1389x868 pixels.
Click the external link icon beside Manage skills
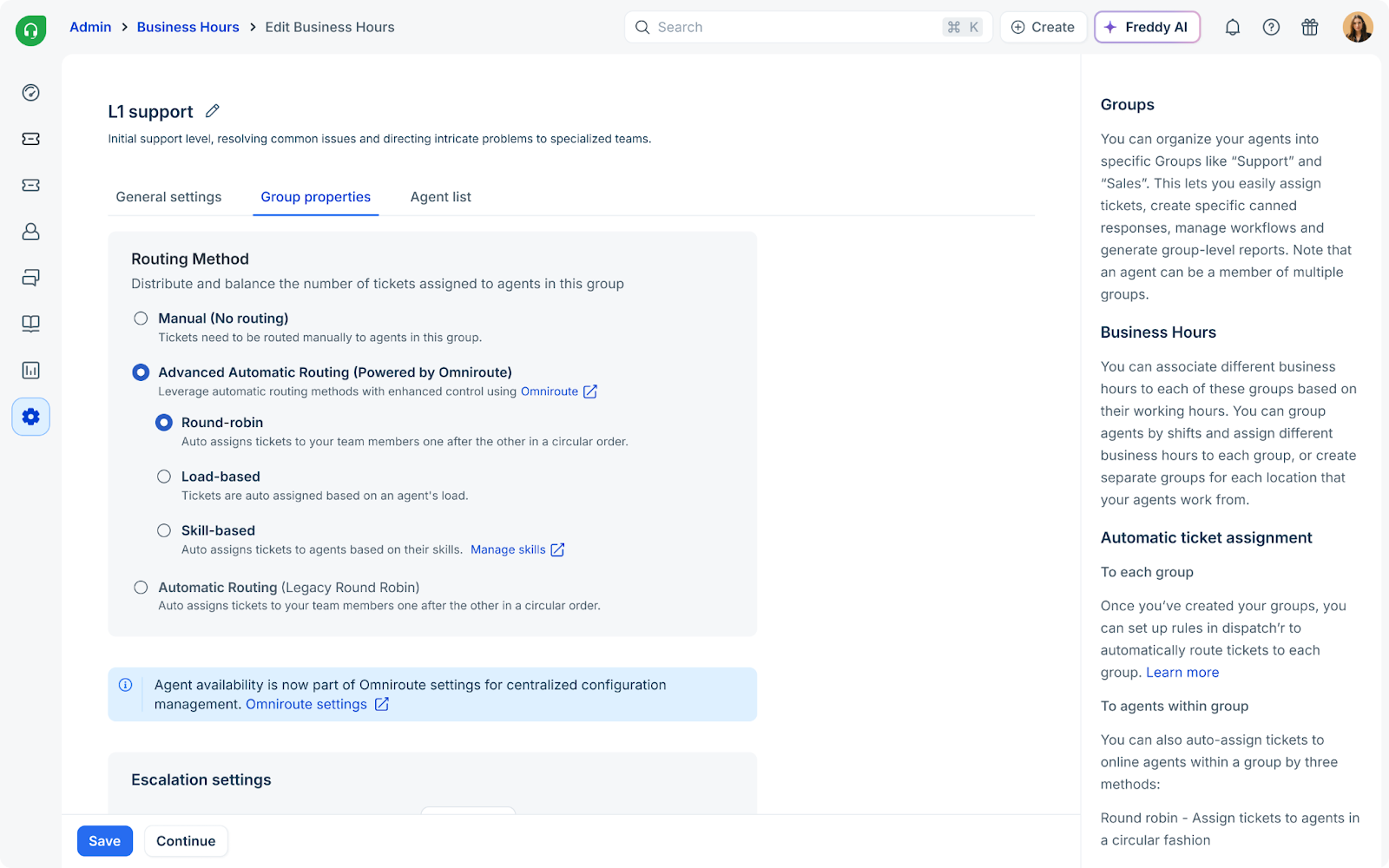tap(557, 549)
